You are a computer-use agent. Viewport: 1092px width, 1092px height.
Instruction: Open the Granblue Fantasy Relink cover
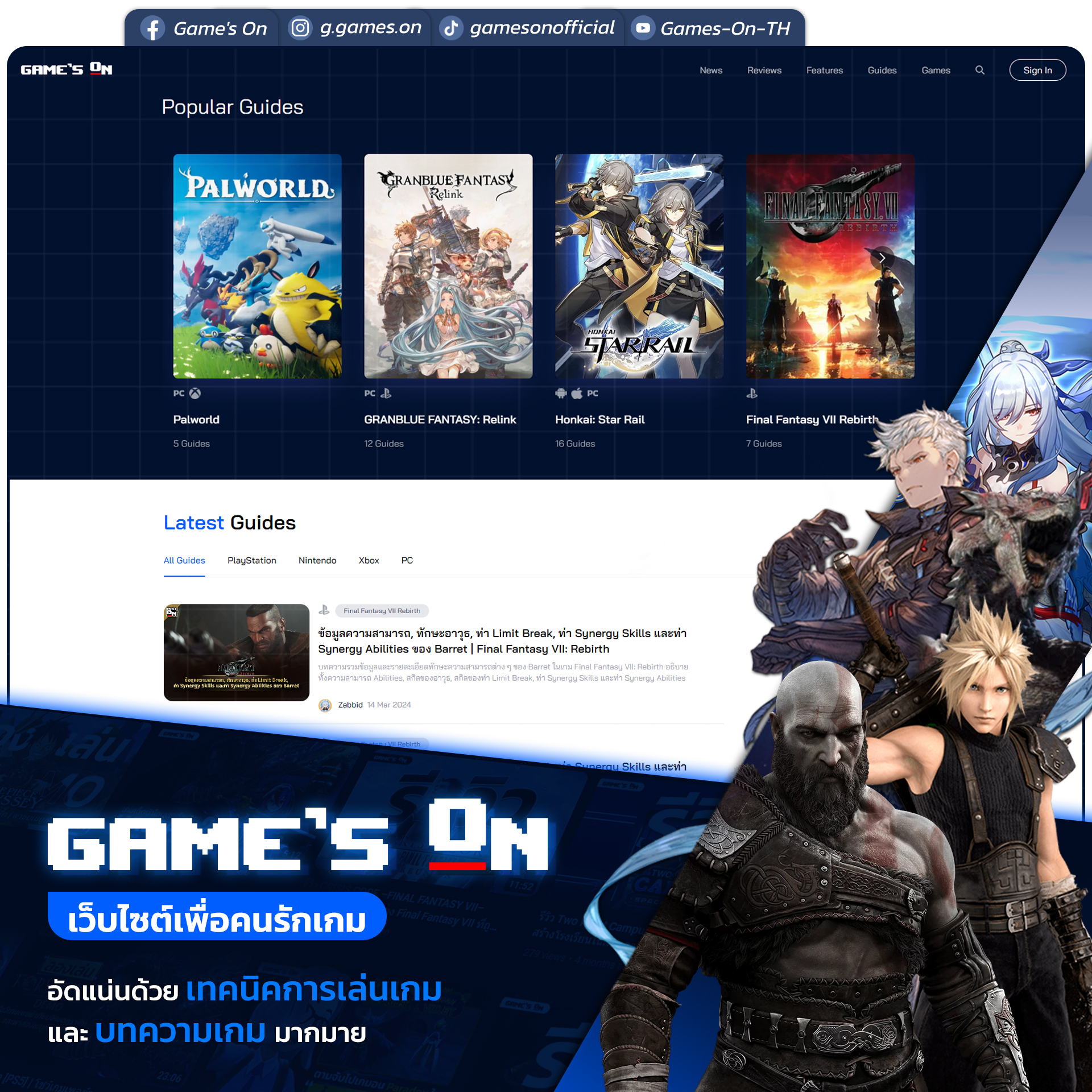[x=449, y=266]
